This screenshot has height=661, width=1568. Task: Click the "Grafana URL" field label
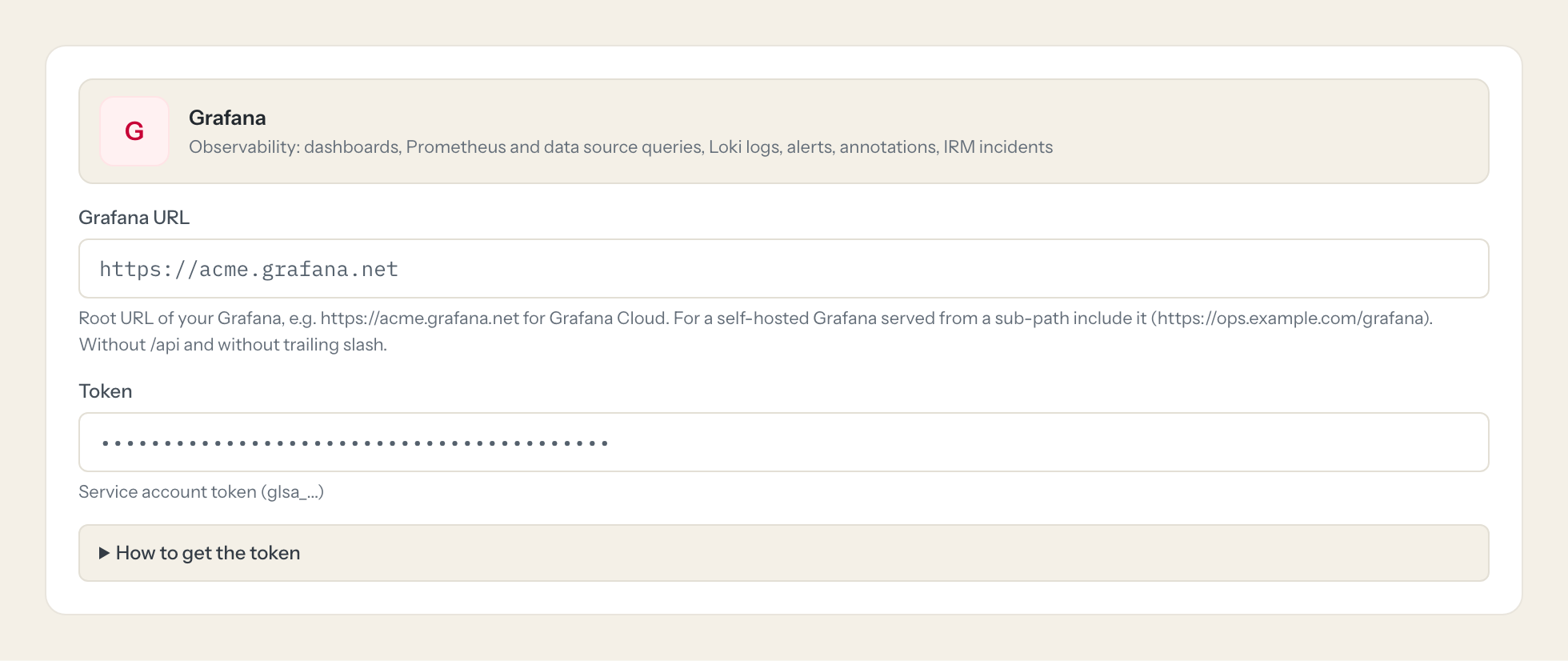click(134, 218)
